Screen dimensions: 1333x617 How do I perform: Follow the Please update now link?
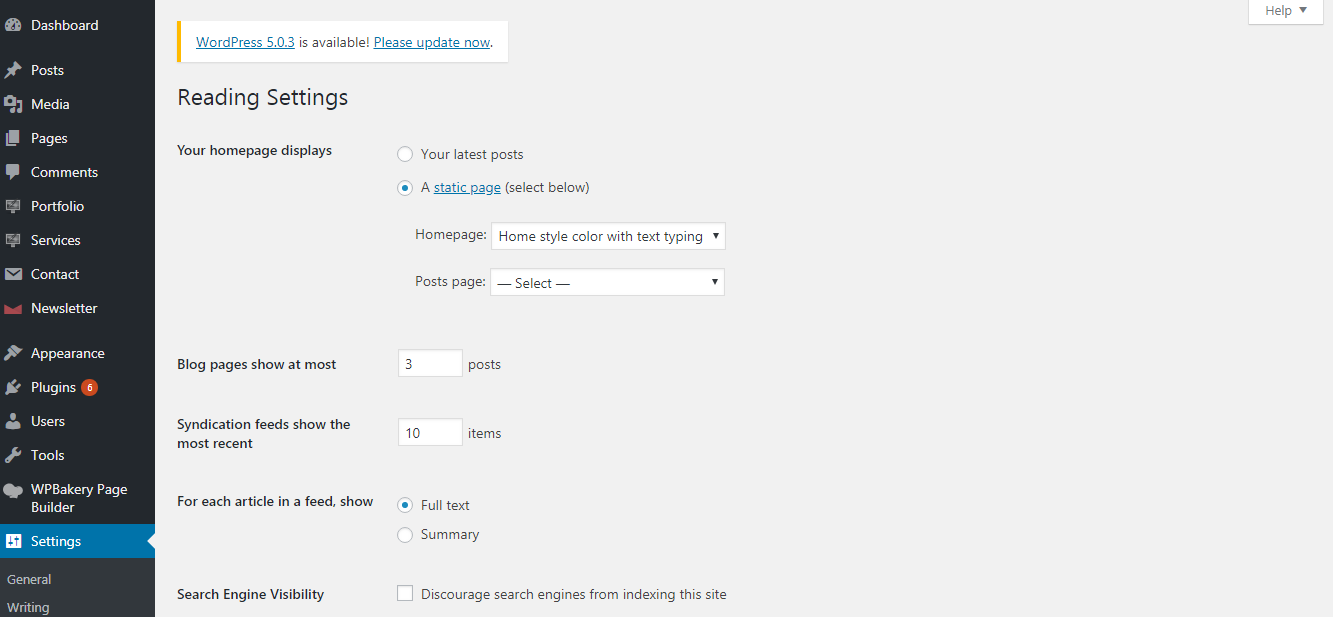[x=432, y=42]
